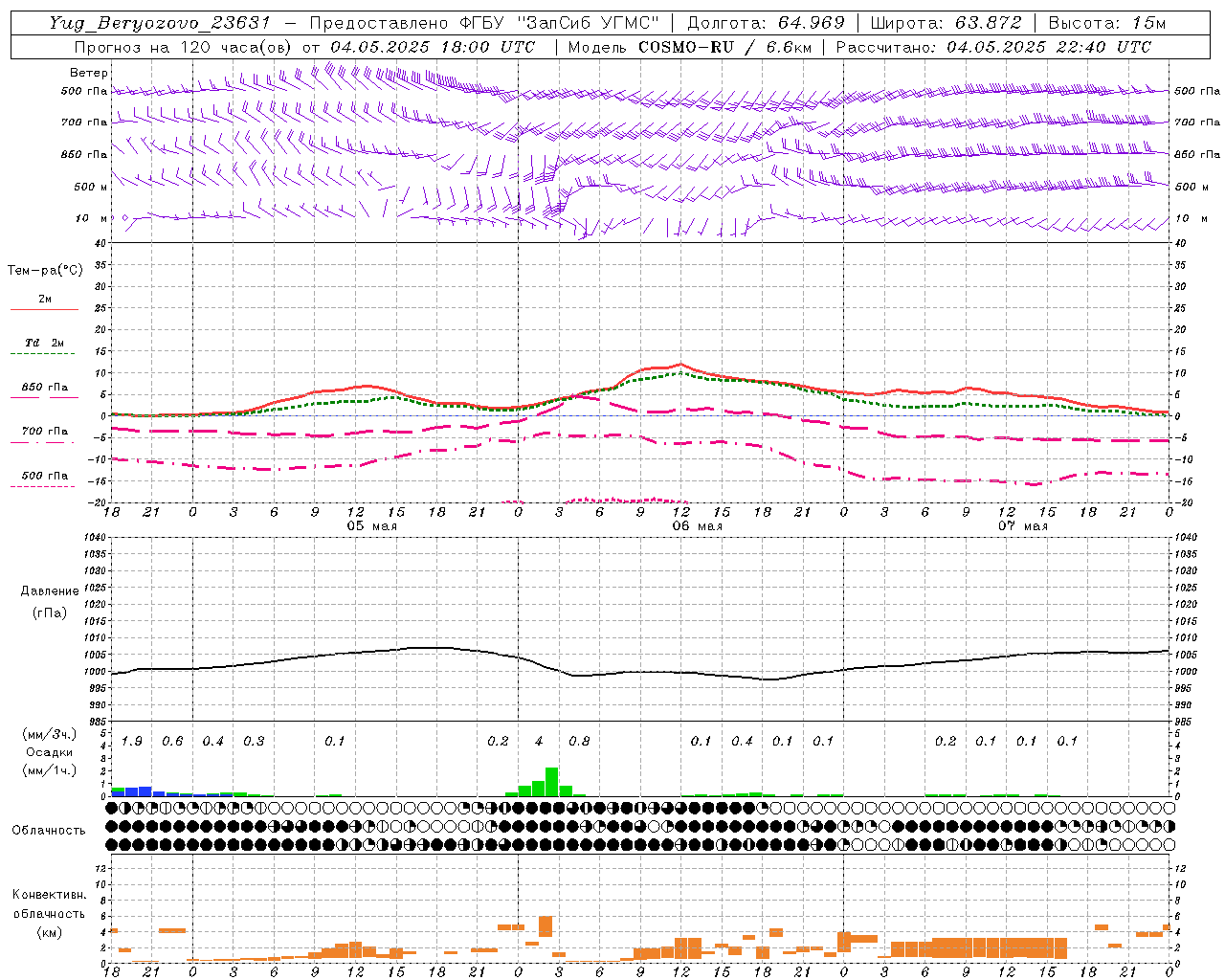Viewport: 1225px width, 980px height.
Task: Click the 1.9 precipitation total value
Action: [x=132, y=742]
